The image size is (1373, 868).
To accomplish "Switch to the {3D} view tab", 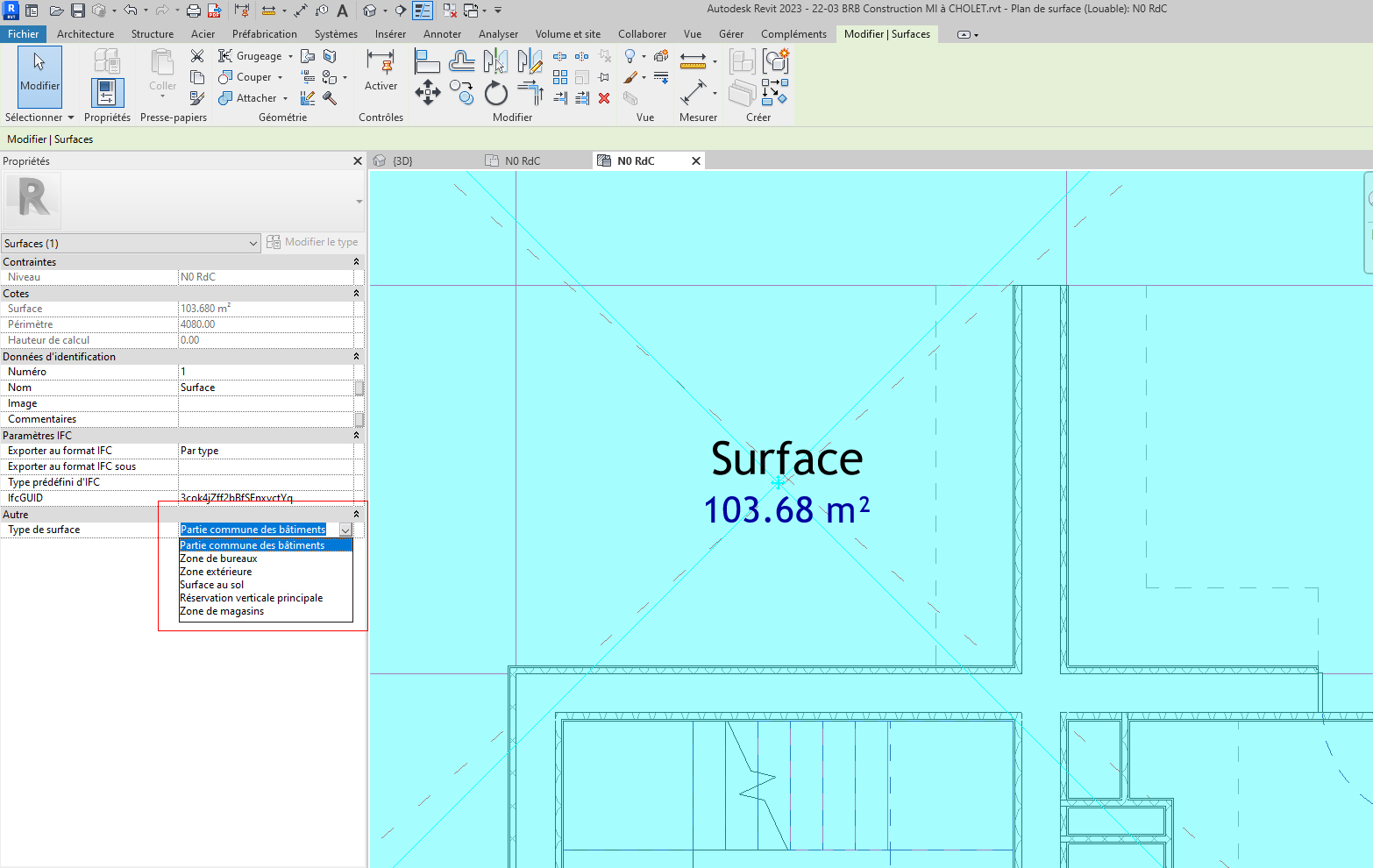I will [x=402, y=161].
